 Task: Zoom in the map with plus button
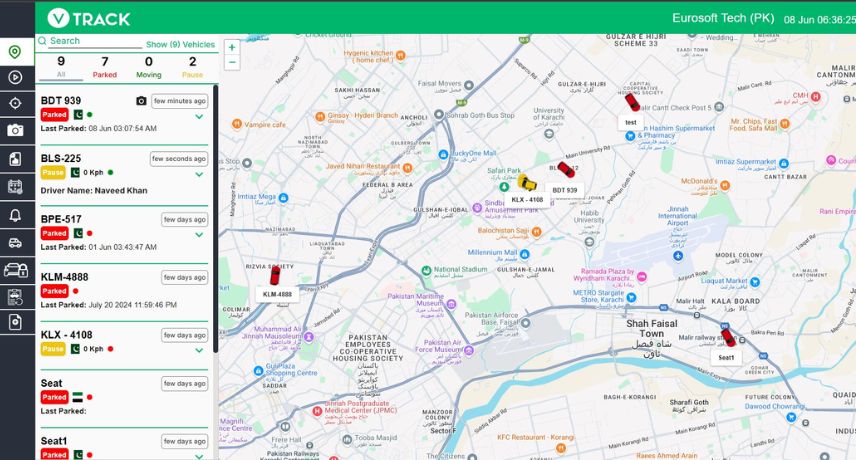pyautogui.click(x=232, y=47)
